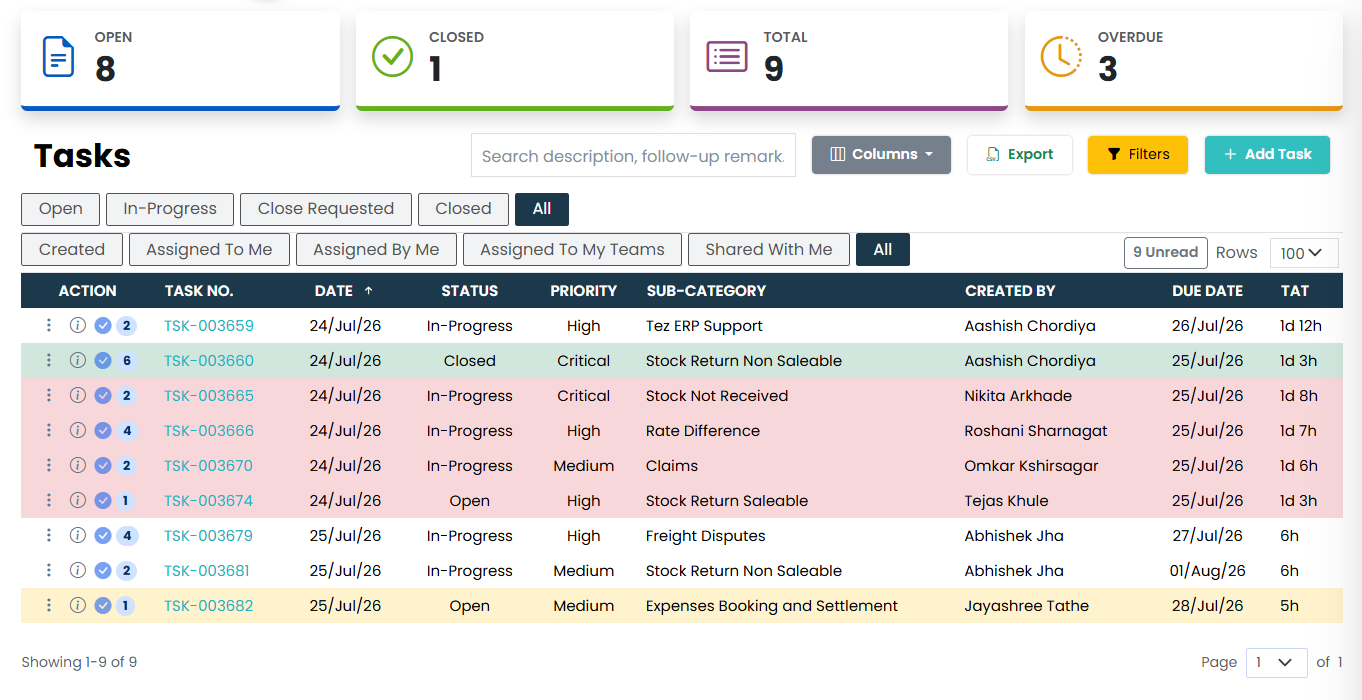This screenshot has width=1362, height=700.
Task: Open task link TSK-003681
Action: tap(207, 571)
